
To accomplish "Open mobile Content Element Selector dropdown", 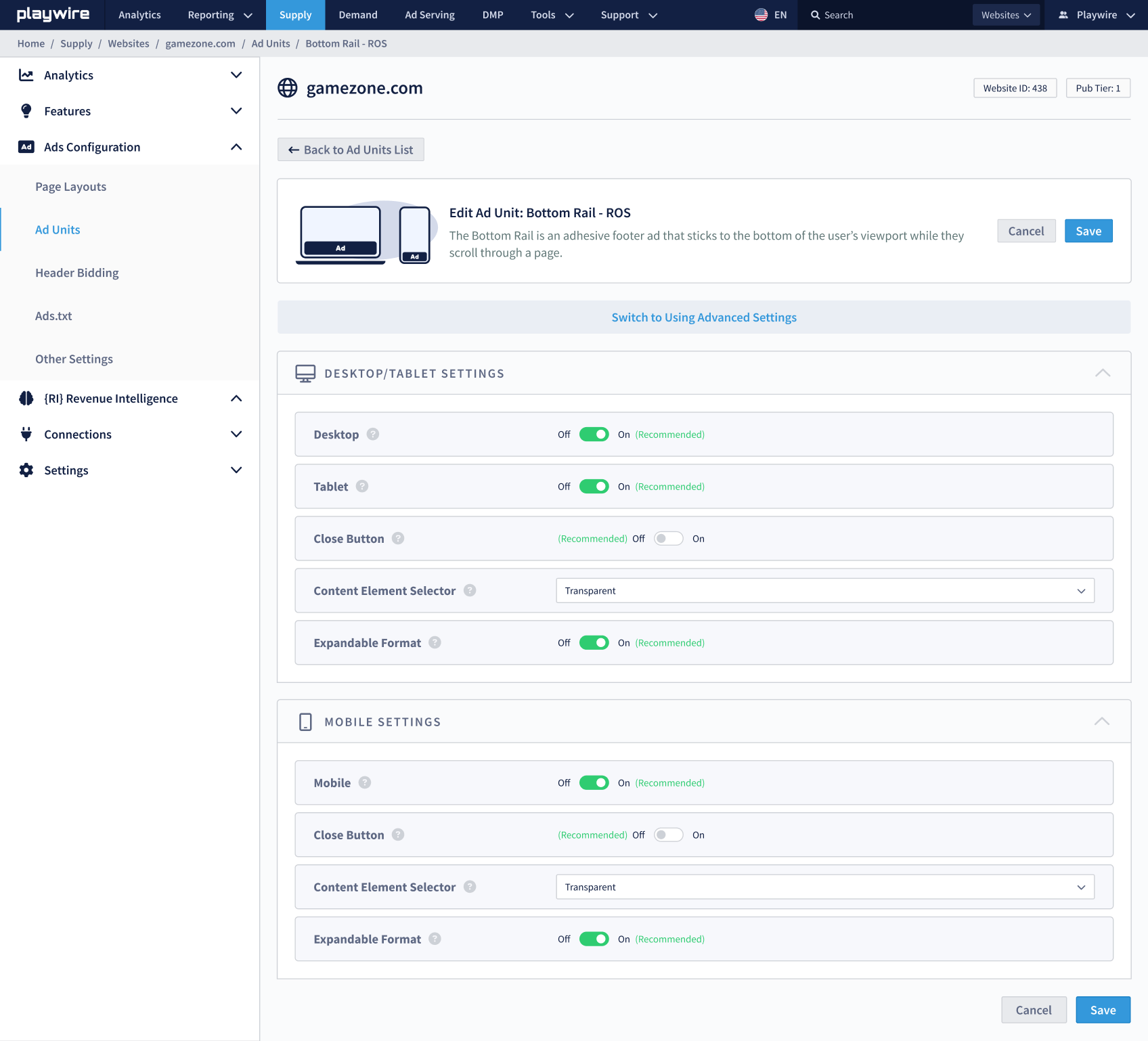I will click(x=825, y=887).
